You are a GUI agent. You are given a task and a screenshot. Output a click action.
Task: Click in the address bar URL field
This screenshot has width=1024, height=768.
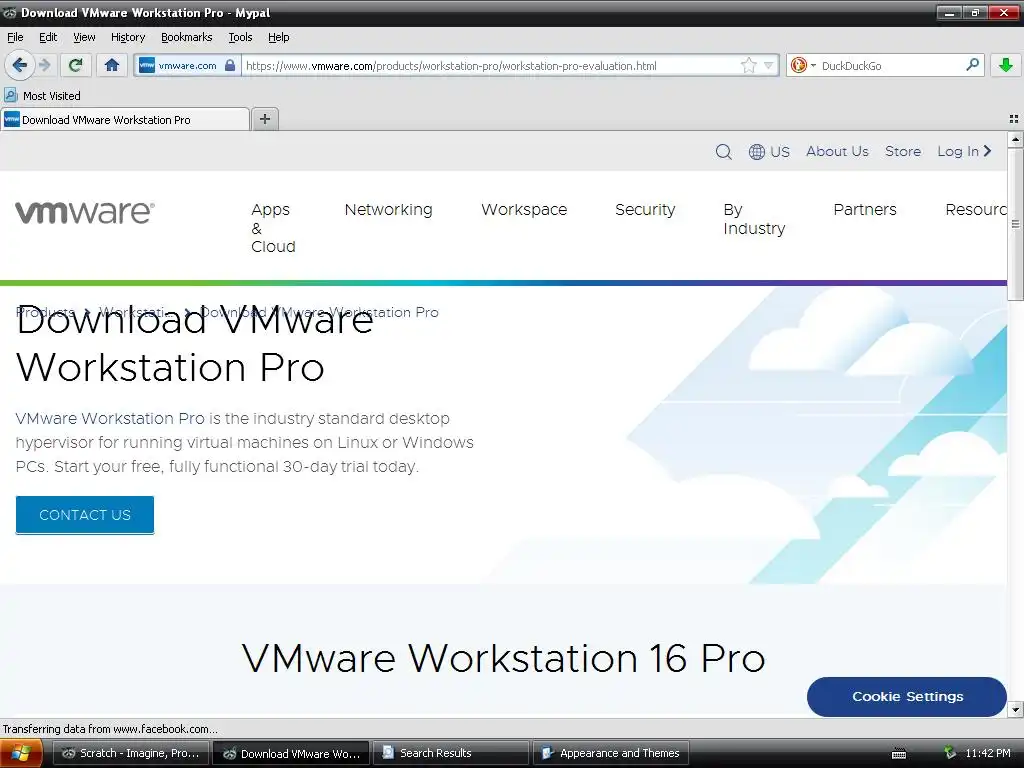pos(490,65)
